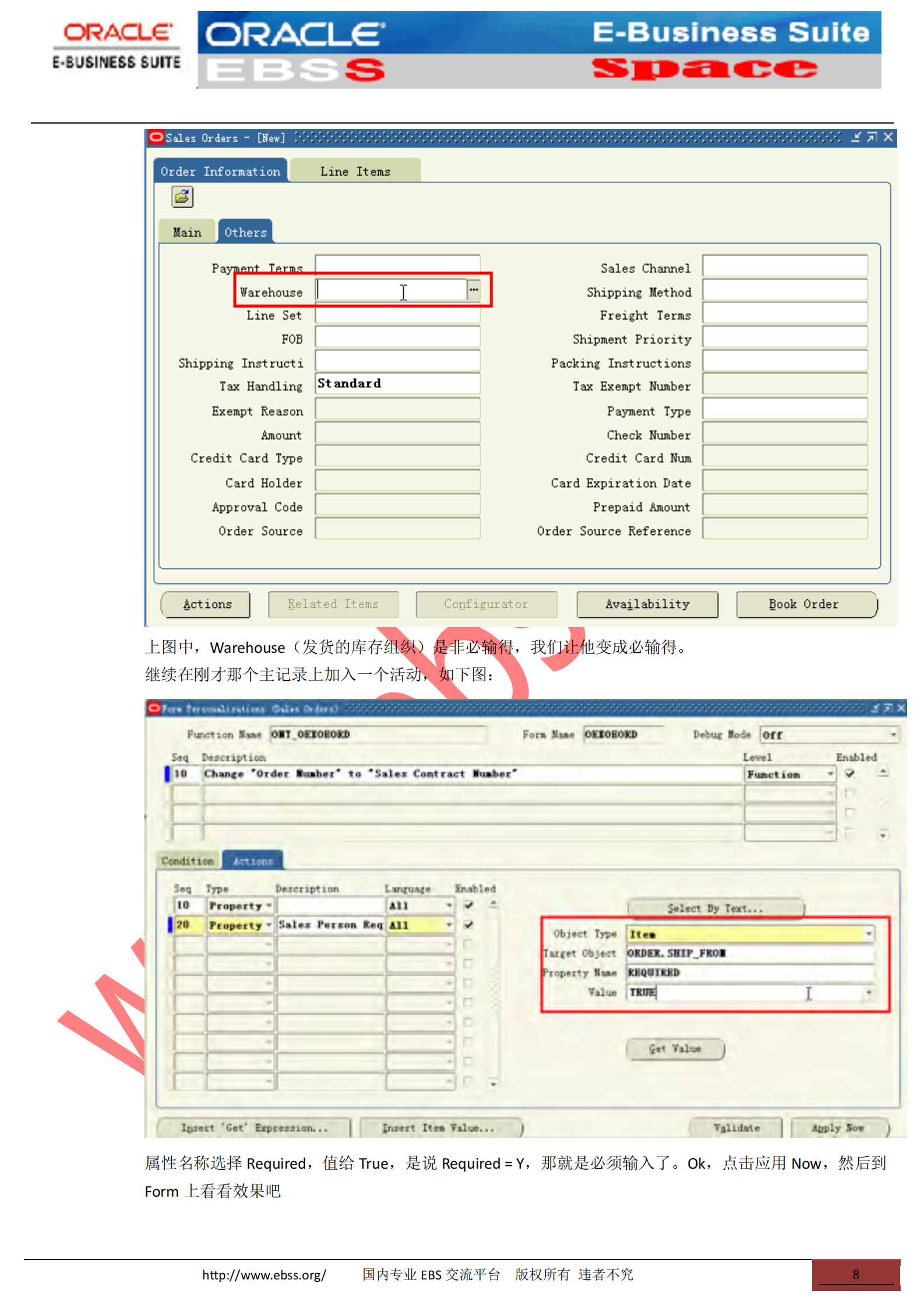Open the Level dropdown showing Function
The image size is (924, 1308).
point(830,774)
